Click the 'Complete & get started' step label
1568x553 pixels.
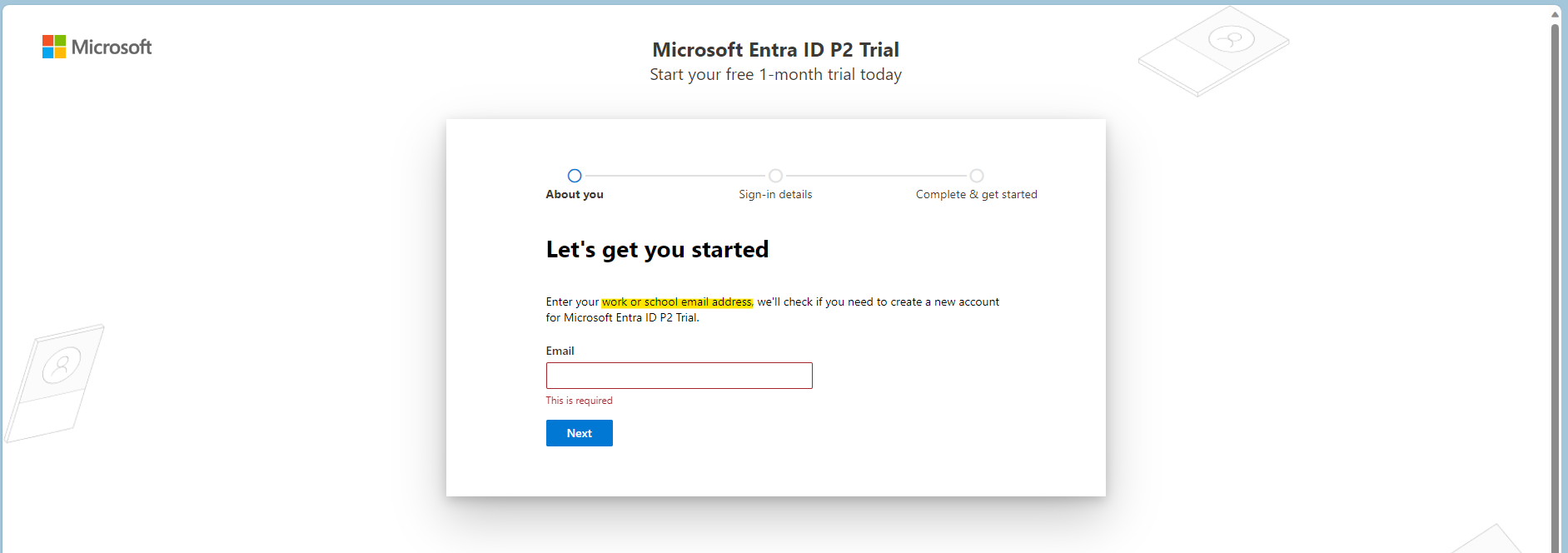pyautogui.click(x=977, y=194)
